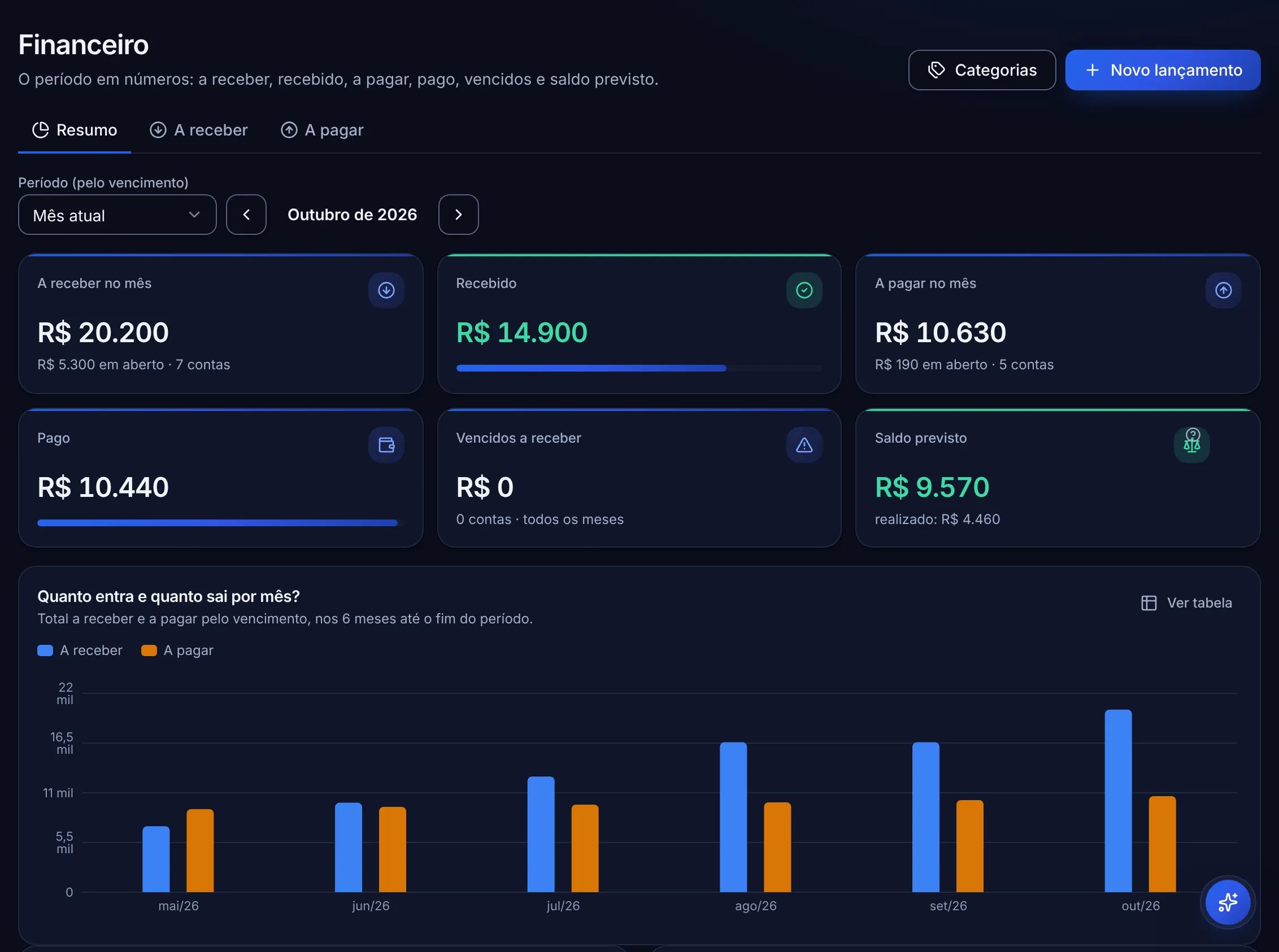
Task: Open the sparkle AI assistant floating button
Action: coord(1228,902)
